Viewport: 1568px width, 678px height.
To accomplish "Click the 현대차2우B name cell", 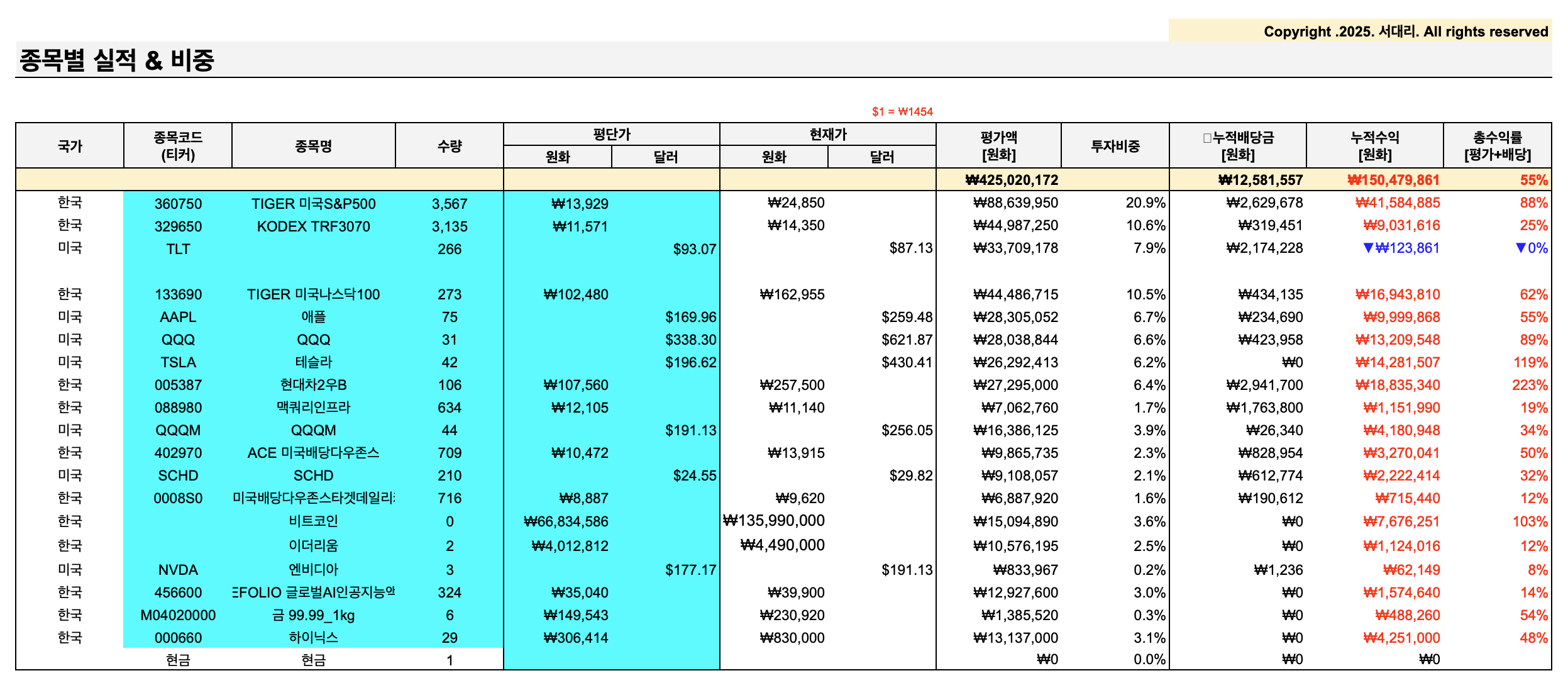I will (x=313, y=385).
